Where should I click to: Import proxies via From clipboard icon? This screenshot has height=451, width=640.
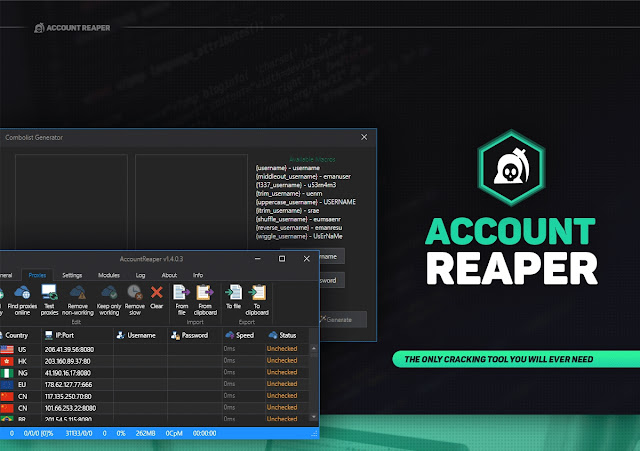(205, 293)
